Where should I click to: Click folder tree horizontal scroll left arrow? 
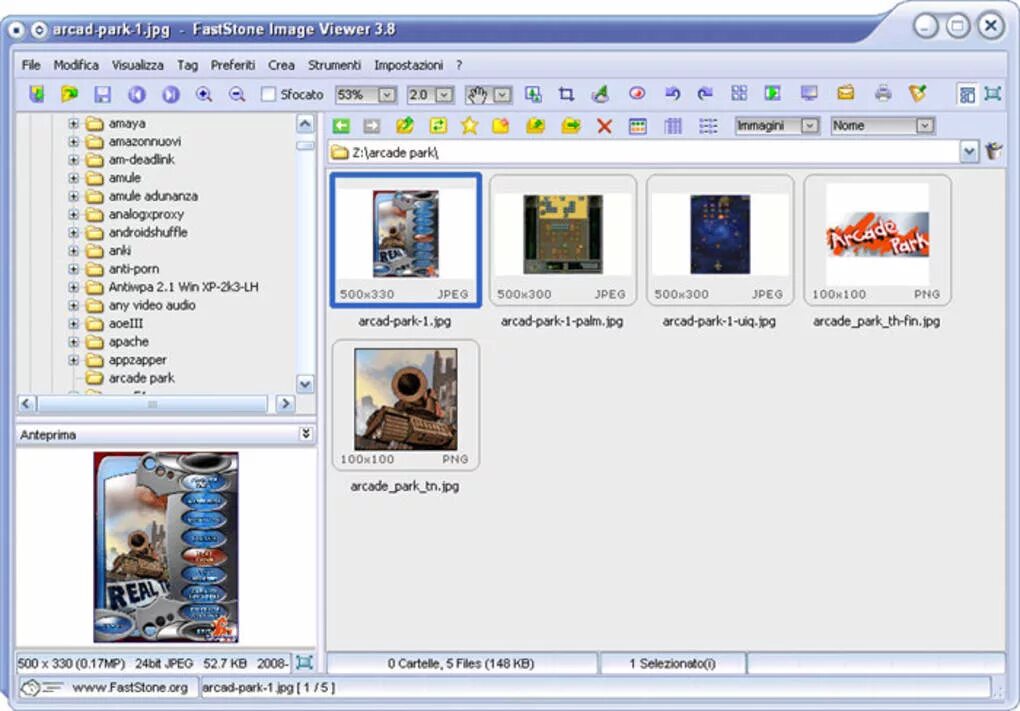click(x=26, y=403)
